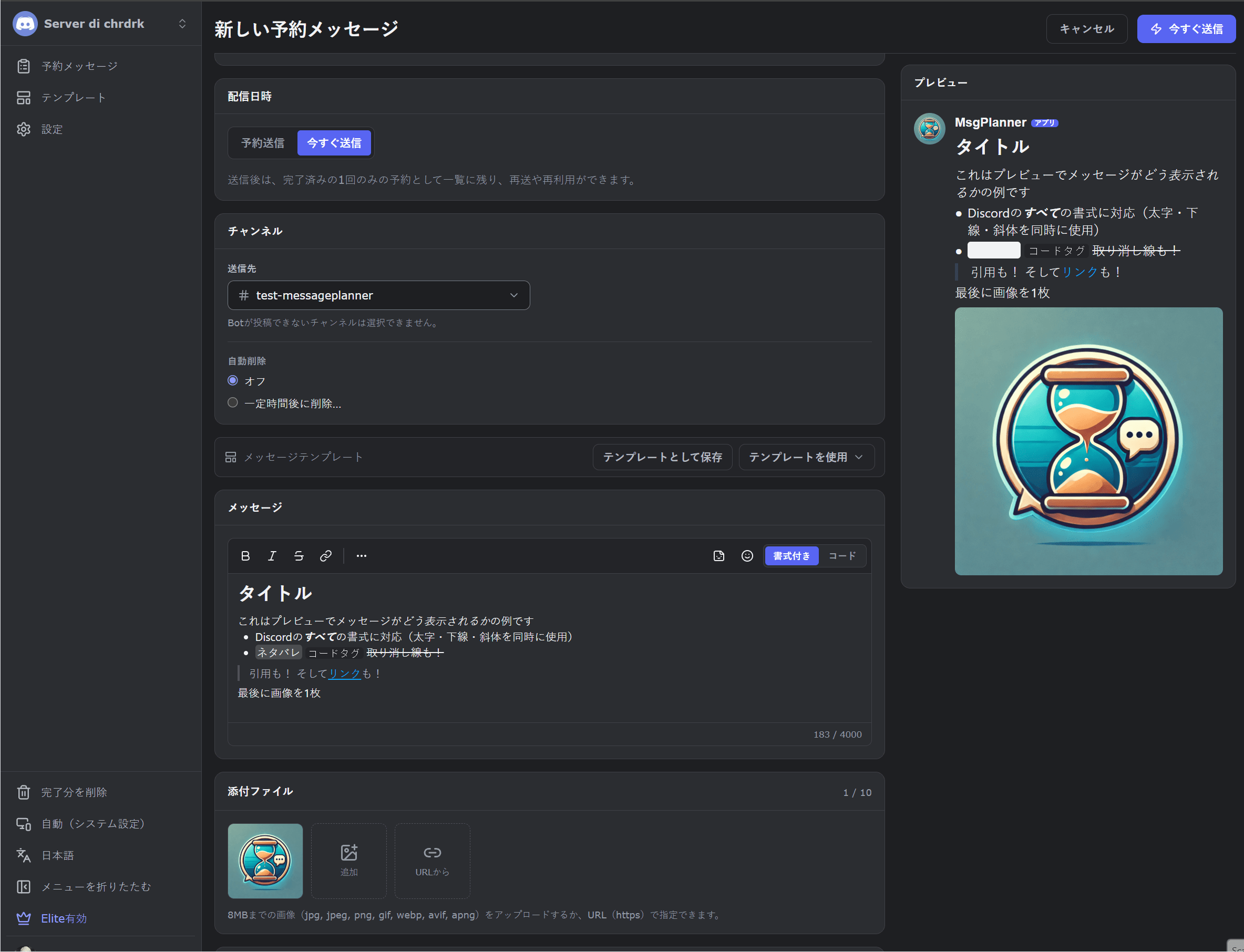1244x952 pixels.
Task: Collapse menu with メニューを折りたたむ
Action: [x=101, y=887]
